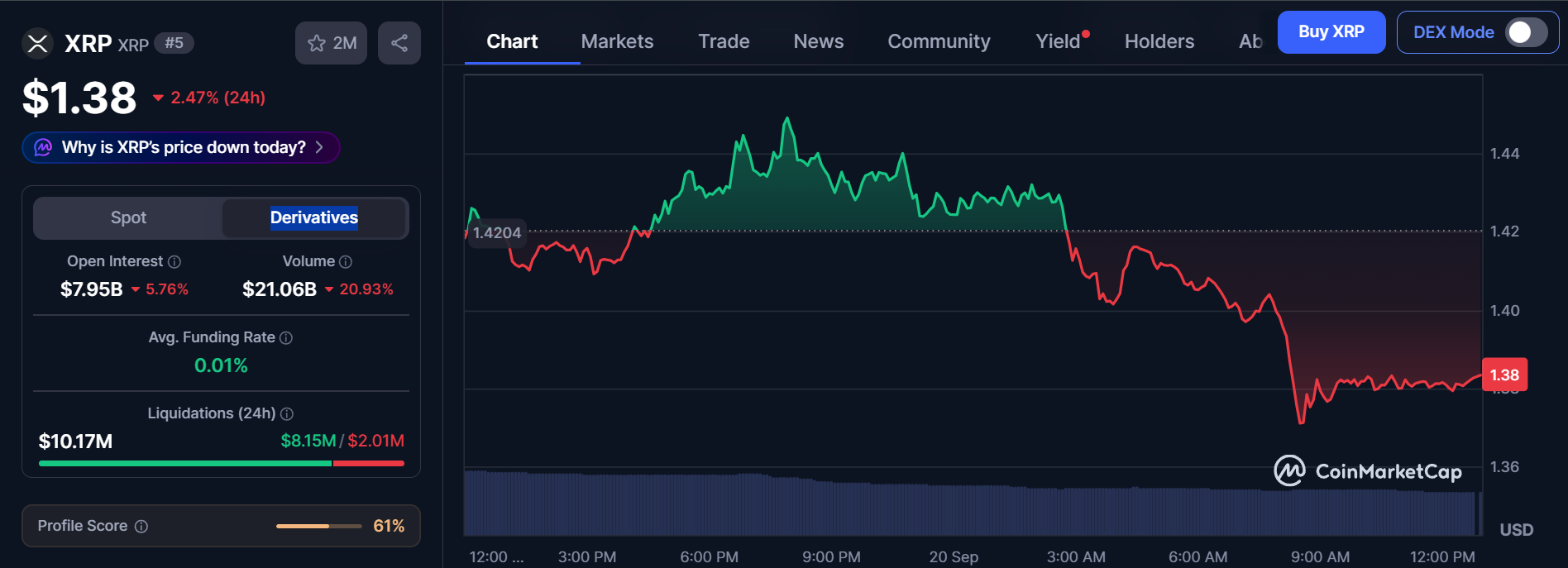Viewport: 1568px width, 568px height.
Task: Click the Buy XRP button
Action: [x=1331, y=32]
